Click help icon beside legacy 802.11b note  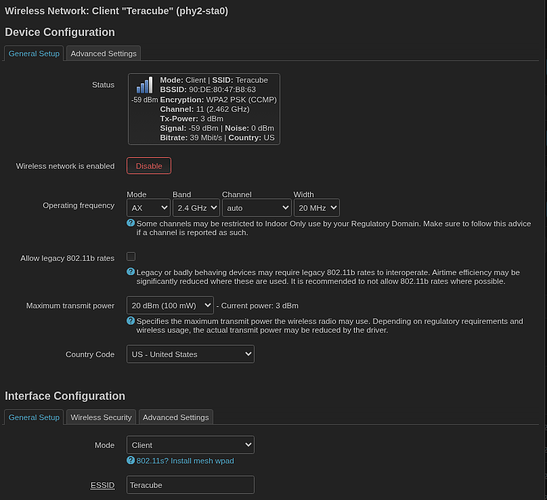[x=130, y=272]
